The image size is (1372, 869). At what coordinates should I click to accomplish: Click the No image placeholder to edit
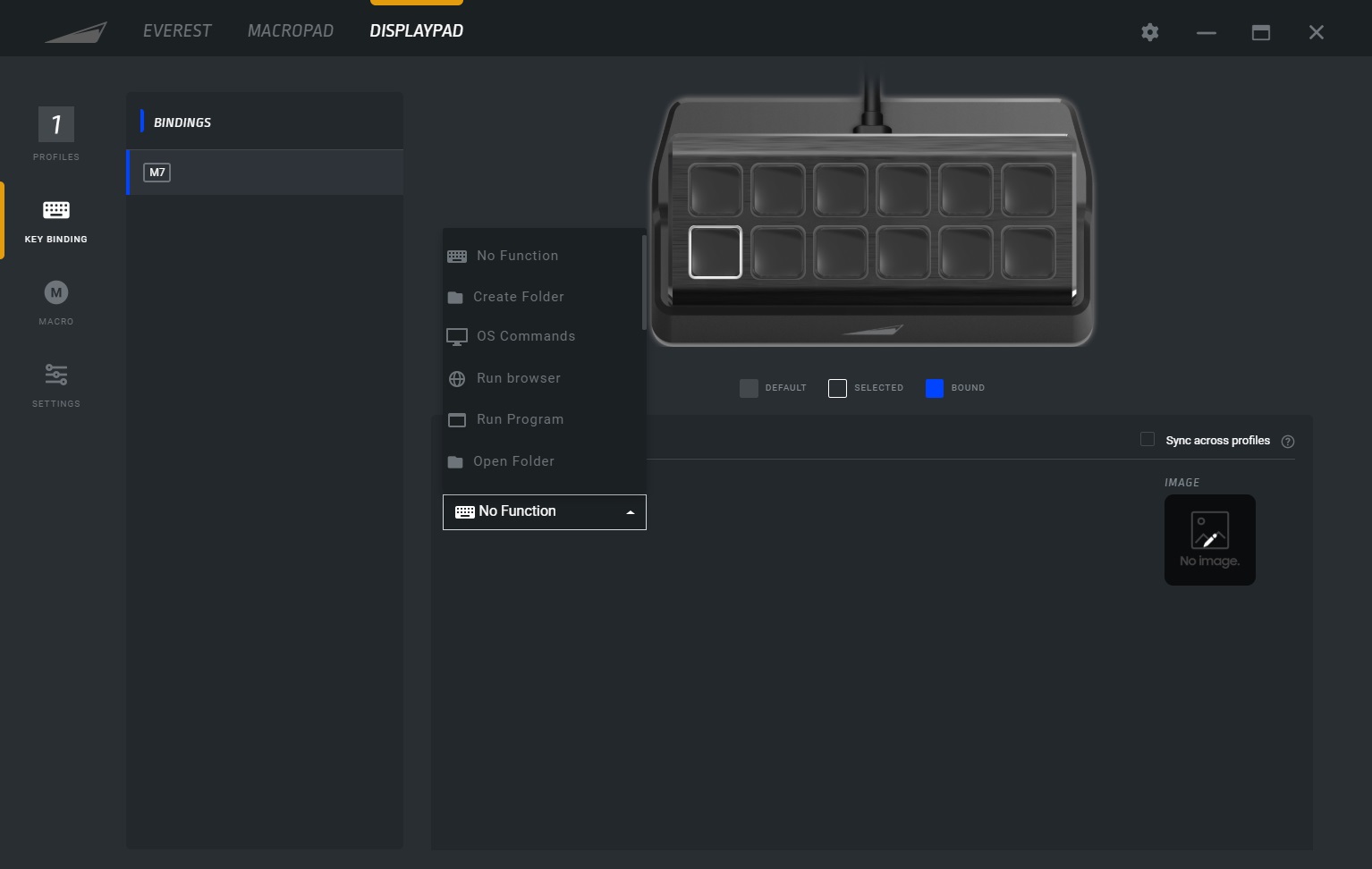point(1210,540)
